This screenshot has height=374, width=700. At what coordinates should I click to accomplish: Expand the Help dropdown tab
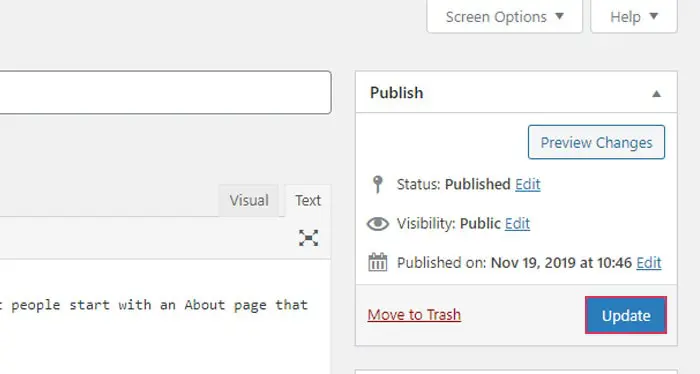[x=634, y=17]
